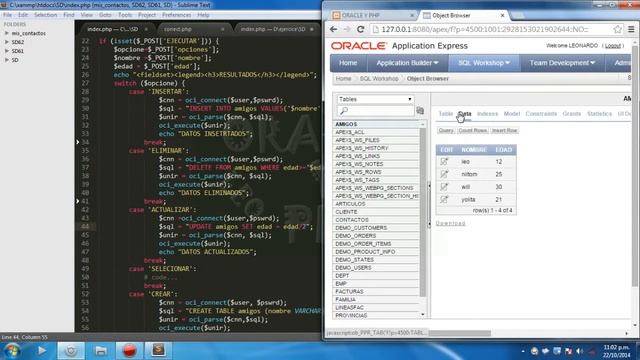The width and height of the screenshot is (640, 360).
Task: Edit the row for leo
Action: point(444,162)
